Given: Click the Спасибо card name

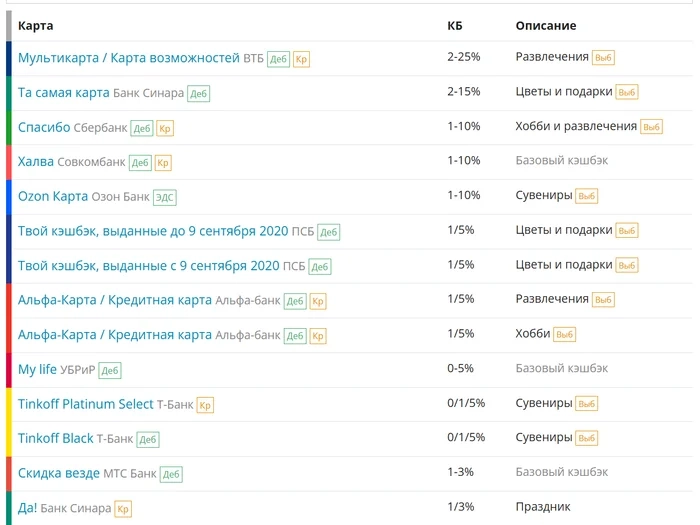Looking at the screenshot, I should click(x=44, y=127).
